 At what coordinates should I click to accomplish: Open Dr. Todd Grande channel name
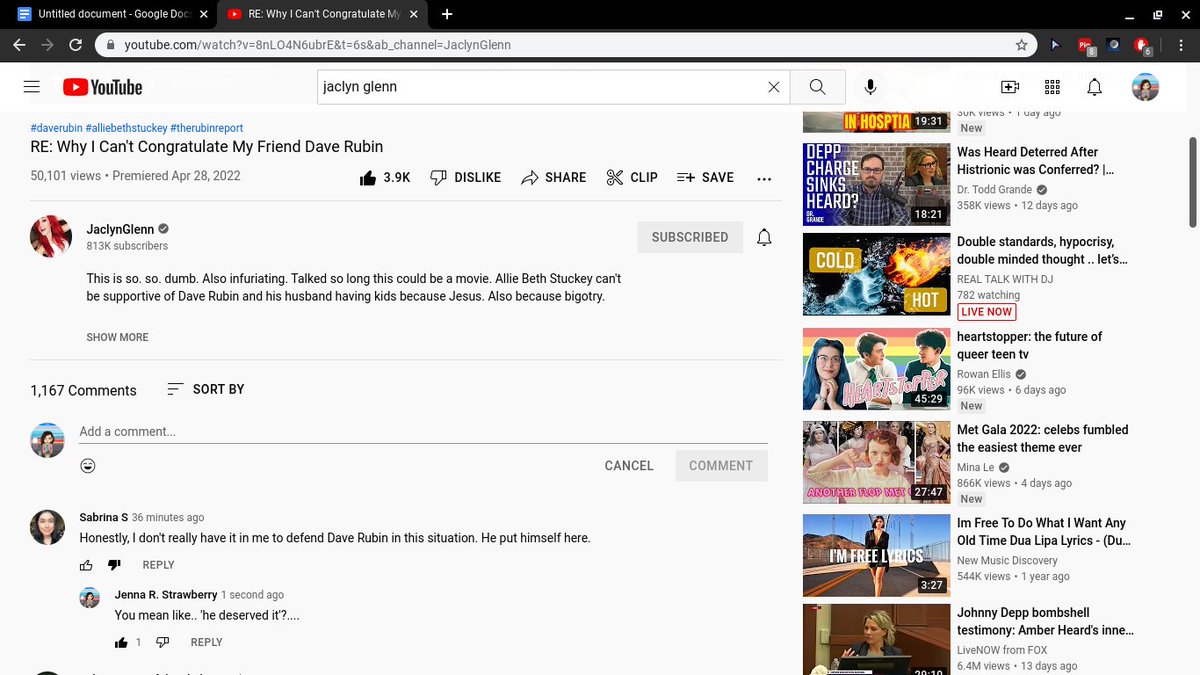(994, 190)
